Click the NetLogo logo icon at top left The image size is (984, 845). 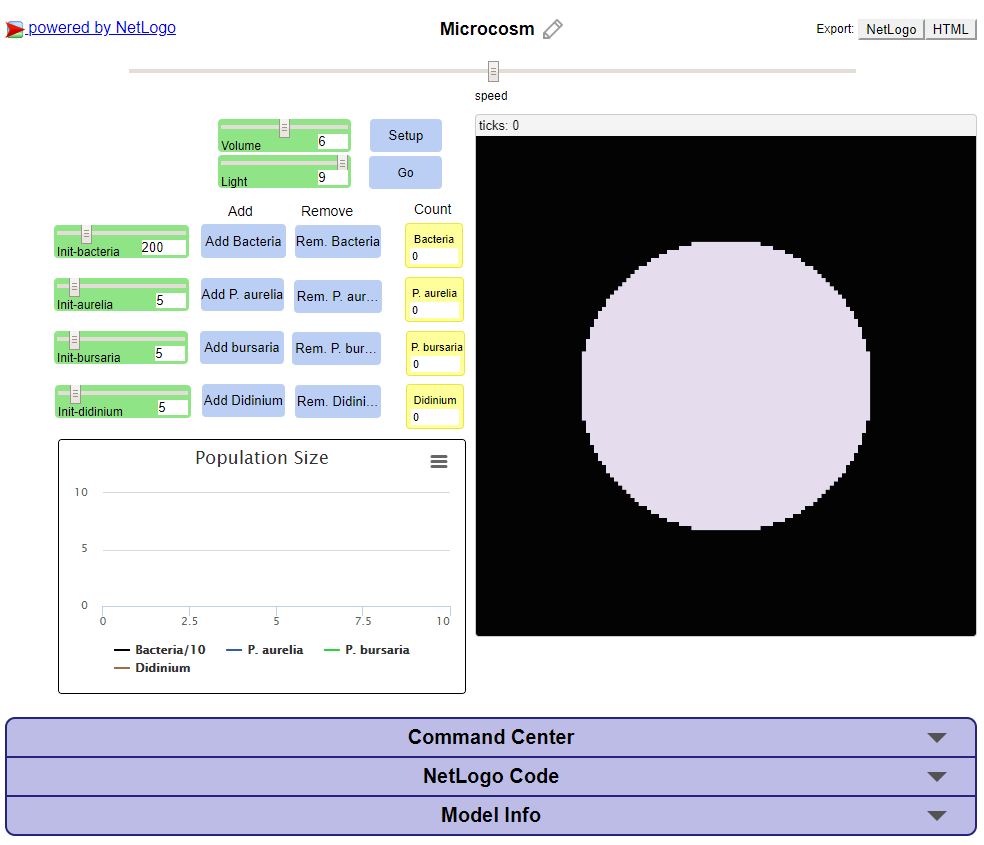pos(15,29)
